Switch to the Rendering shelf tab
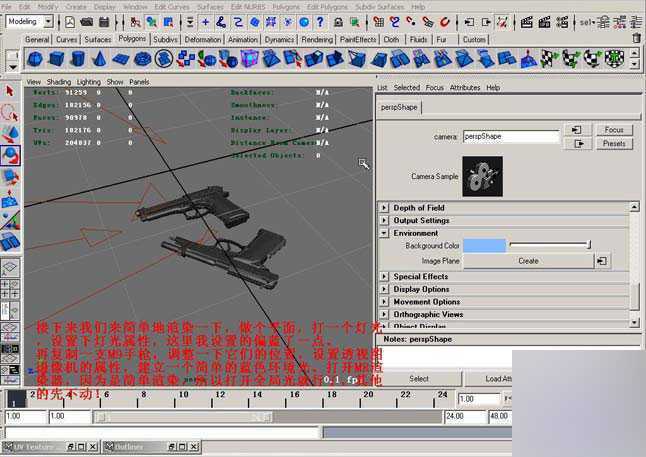Image resolution: width=646 pixels, height=457 pixels. coord(317,40)
